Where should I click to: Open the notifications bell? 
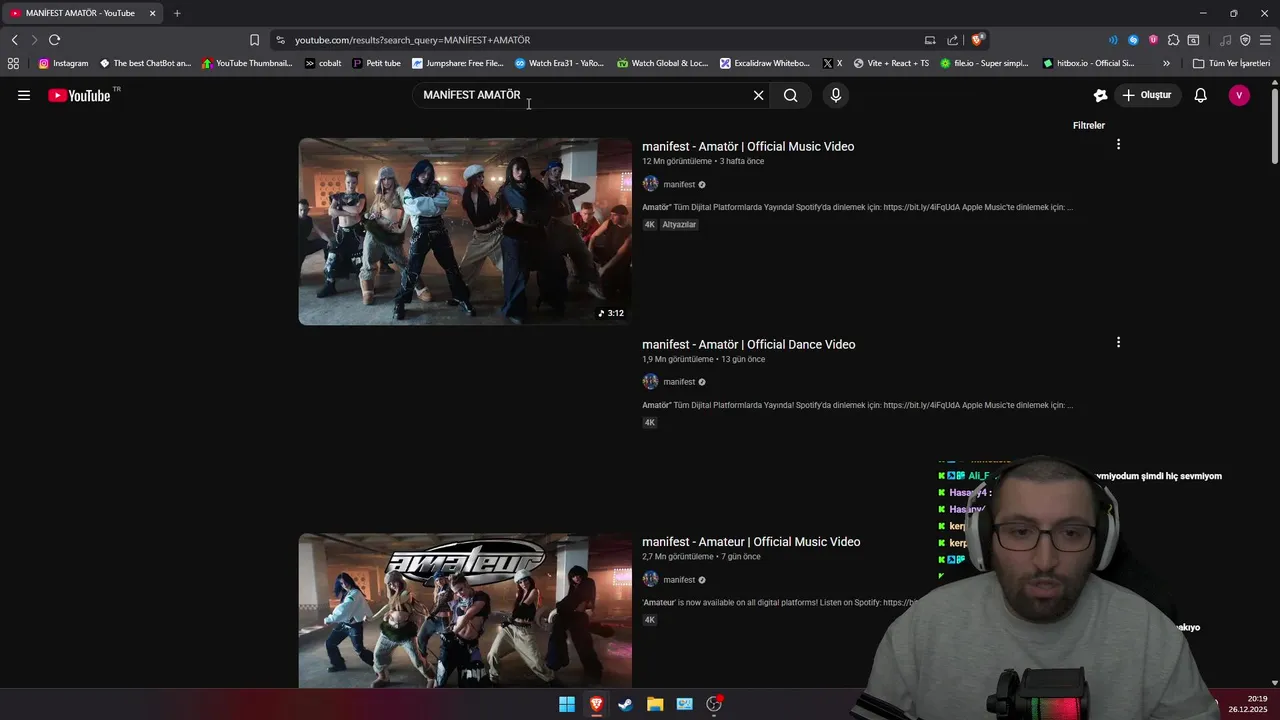(1201, 95)
